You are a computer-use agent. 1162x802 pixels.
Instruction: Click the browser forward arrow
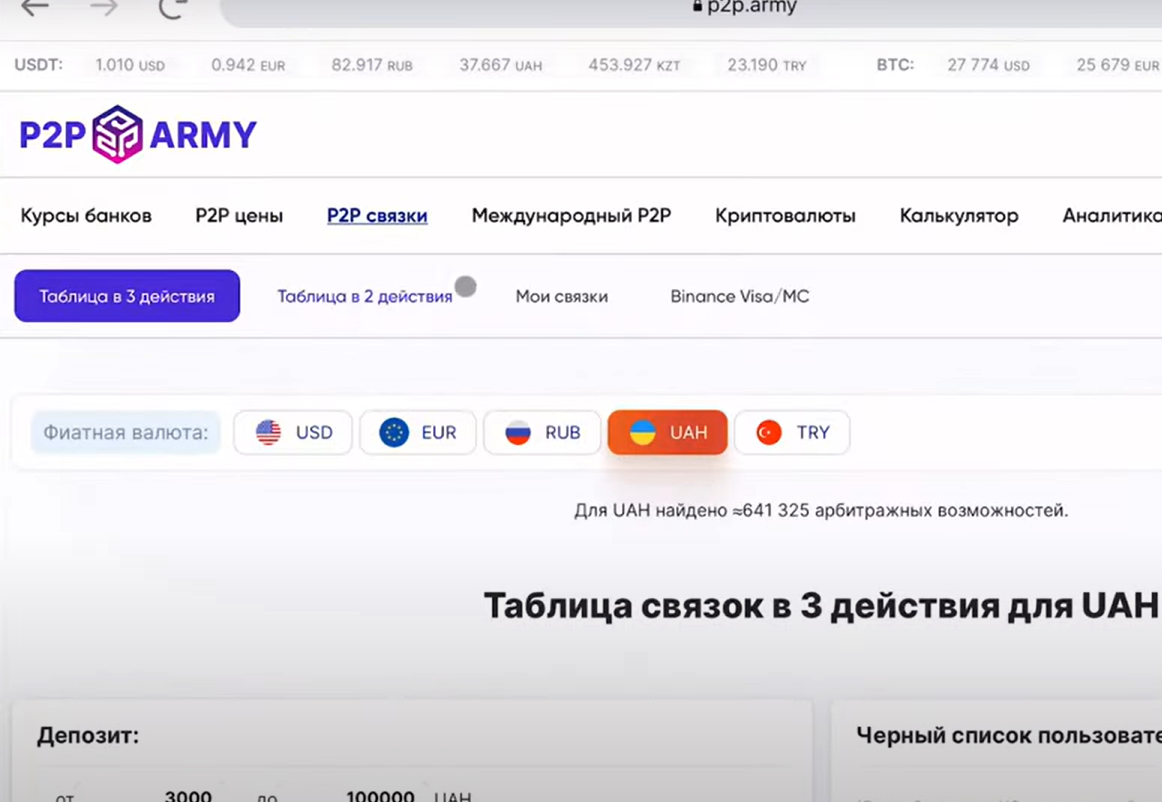coord(103,7)
